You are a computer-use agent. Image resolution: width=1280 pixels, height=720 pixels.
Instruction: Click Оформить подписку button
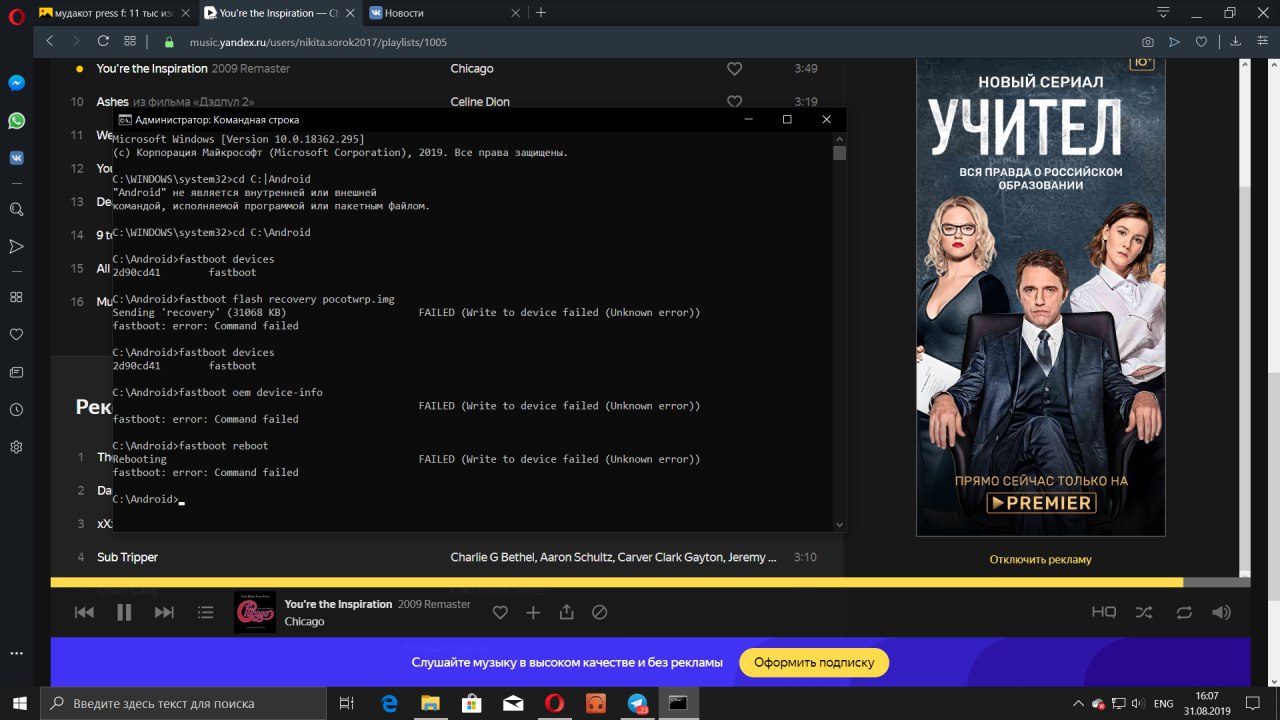pos(814,662)
